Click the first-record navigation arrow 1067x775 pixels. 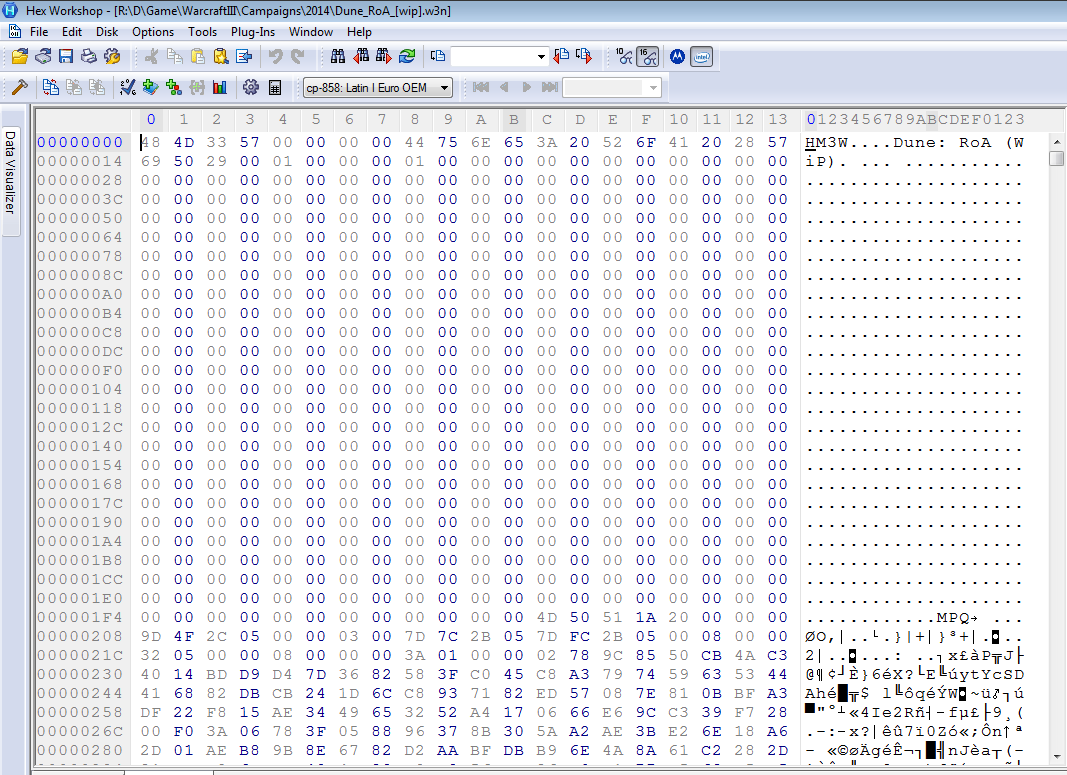point(480,87)
